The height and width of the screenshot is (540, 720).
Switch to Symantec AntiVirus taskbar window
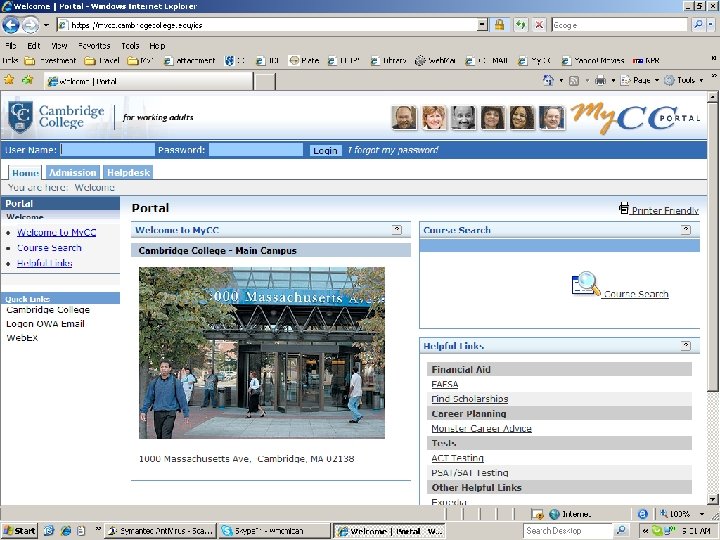point(160,531)
